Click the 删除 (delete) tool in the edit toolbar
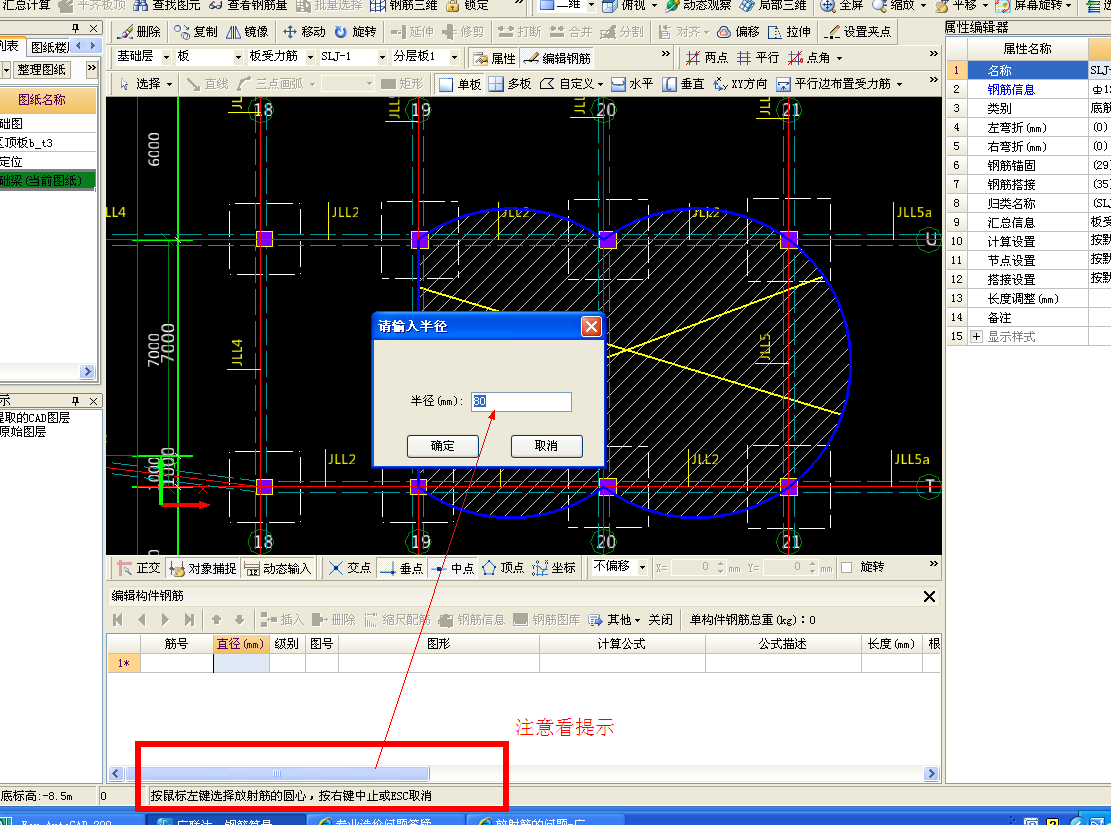Viewport: 1111px width, 825px height. (x=140, y=32)
